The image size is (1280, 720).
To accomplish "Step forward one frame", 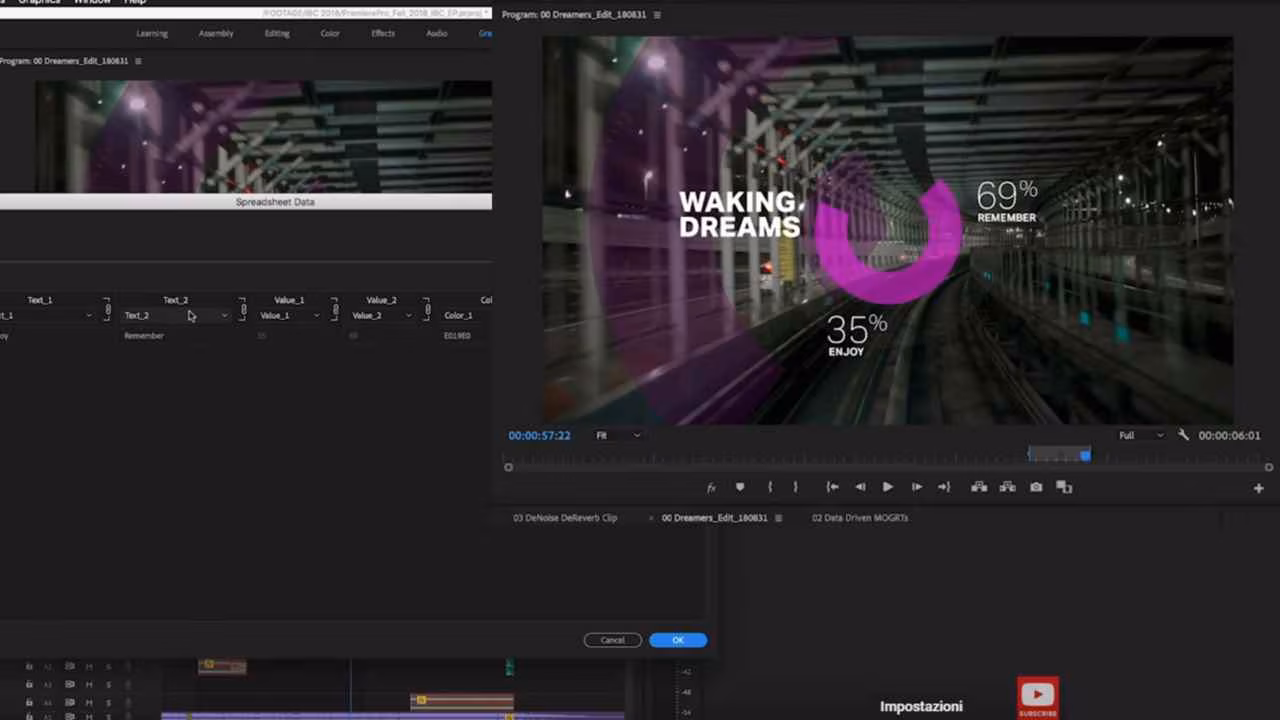I will point(916,487).
